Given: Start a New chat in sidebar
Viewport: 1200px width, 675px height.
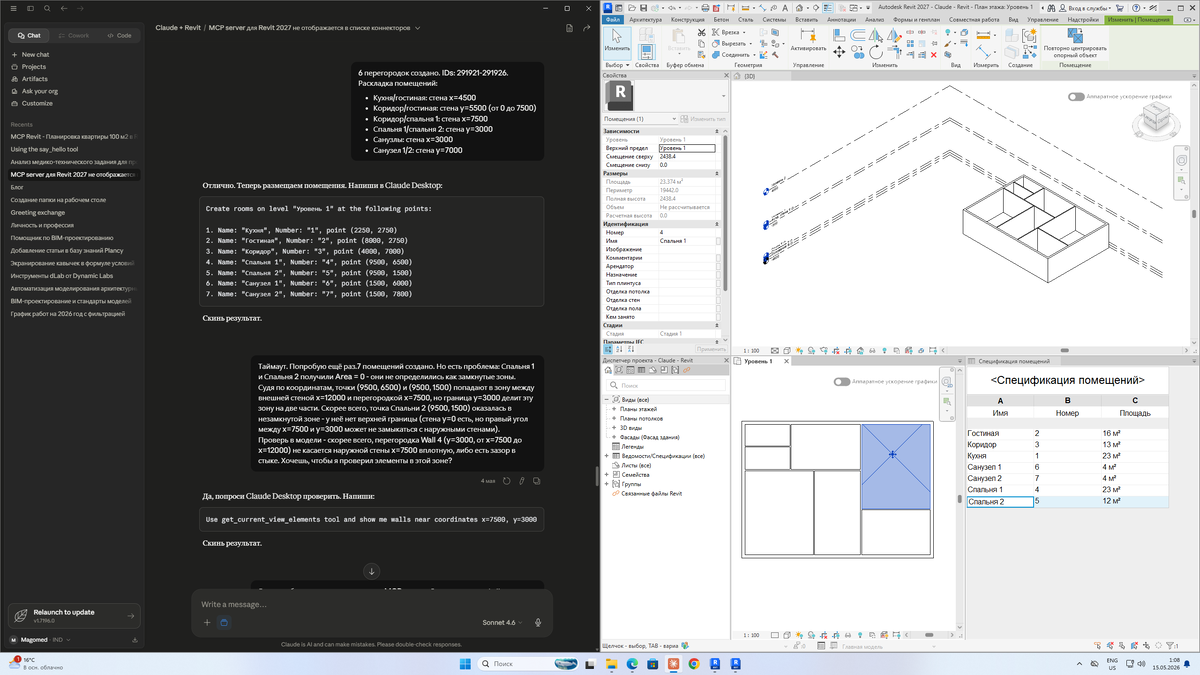Looking at the screenshot, I should [35, 54].
